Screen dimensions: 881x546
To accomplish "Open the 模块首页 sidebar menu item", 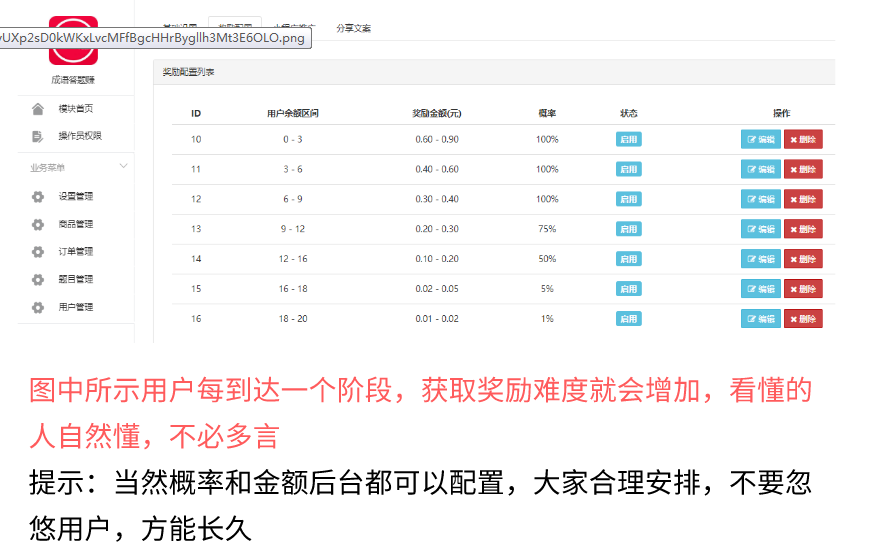I will tap(75, 109).
